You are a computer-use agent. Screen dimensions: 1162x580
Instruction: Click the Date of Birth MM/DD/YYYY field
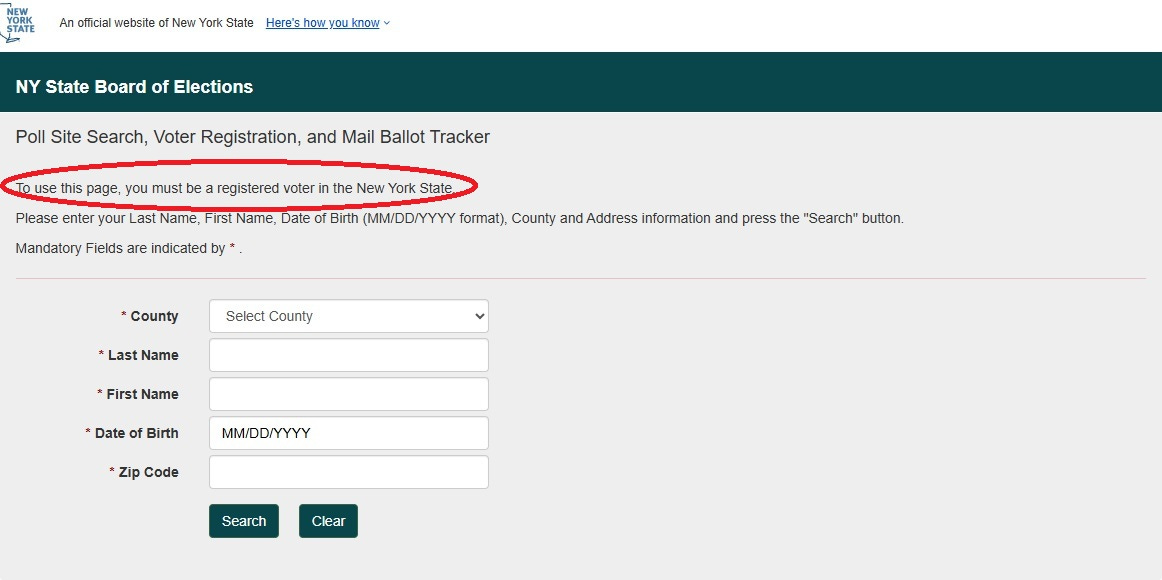348,433
